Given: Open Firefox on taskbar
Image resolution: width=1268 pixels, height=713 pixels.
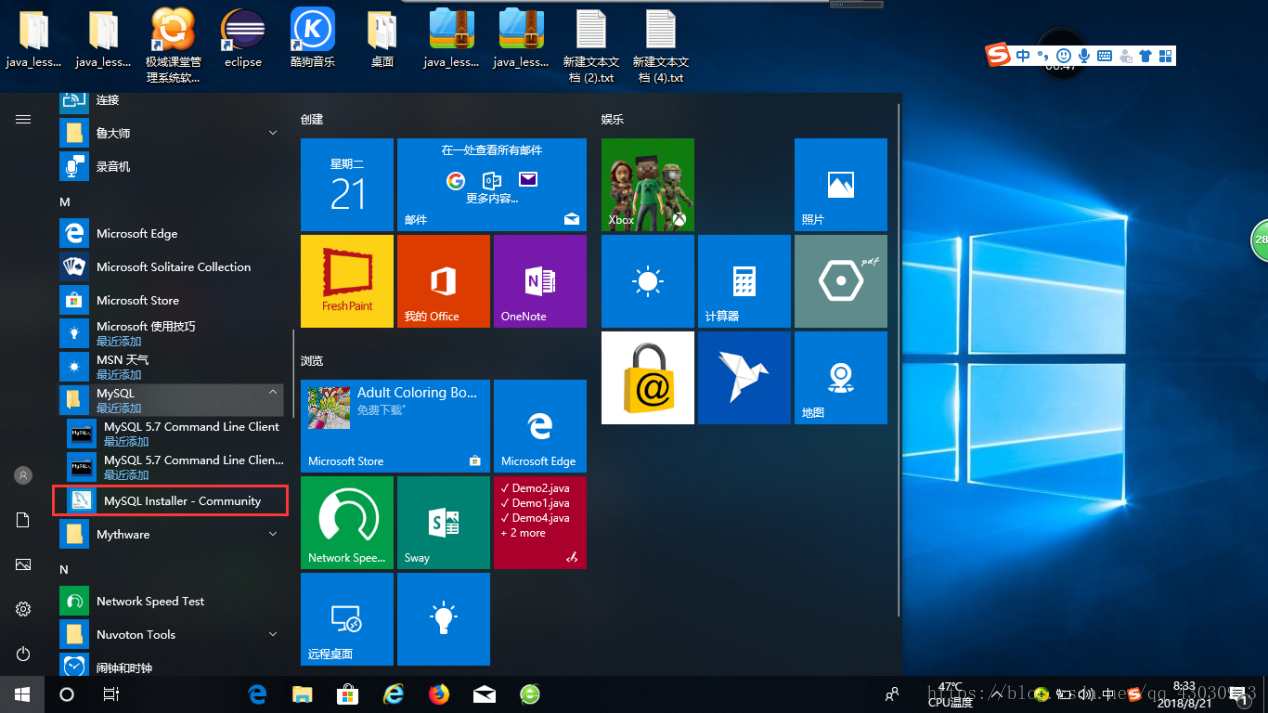Looking at the screenshot, I should point(439,694).
